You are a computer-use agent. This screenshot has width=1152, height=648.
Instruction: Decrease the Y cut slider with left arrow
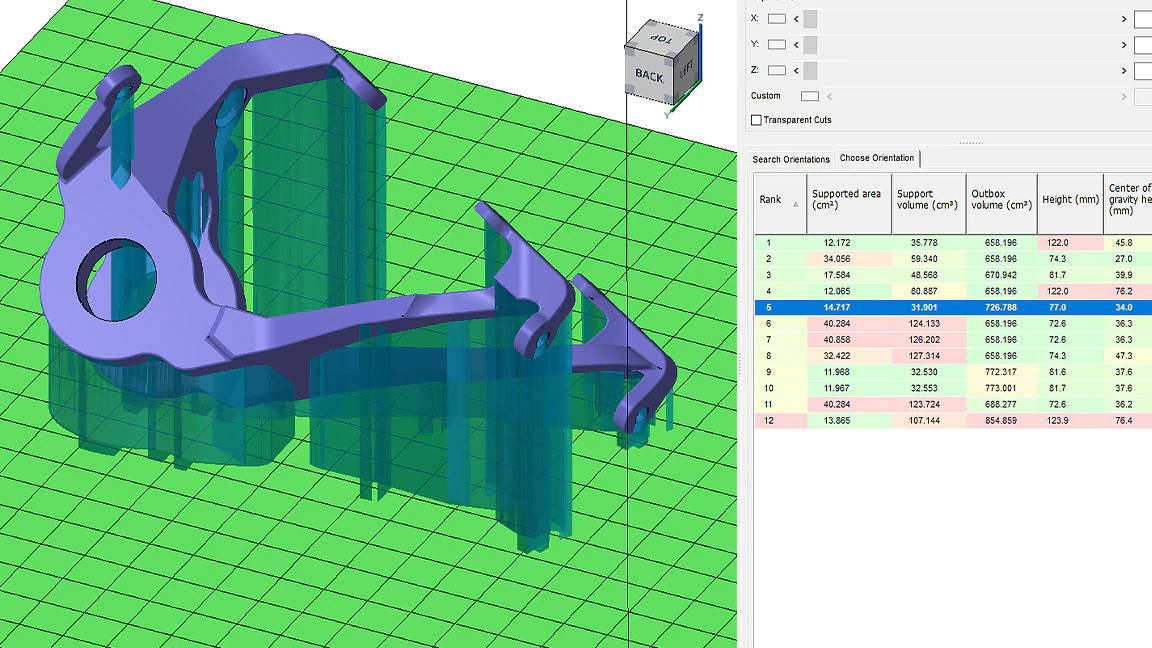tap(796, 45)
